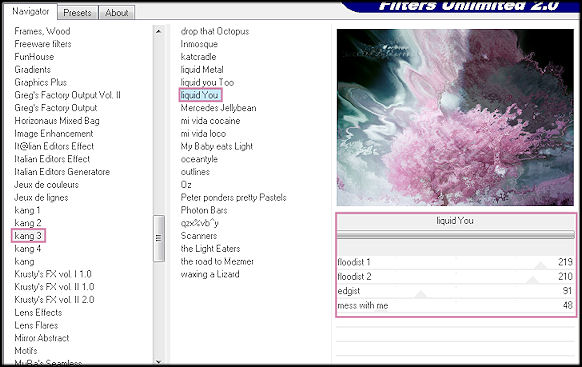
Task: Choose Mirror Abstract category
Action: (x=42, y=338)
